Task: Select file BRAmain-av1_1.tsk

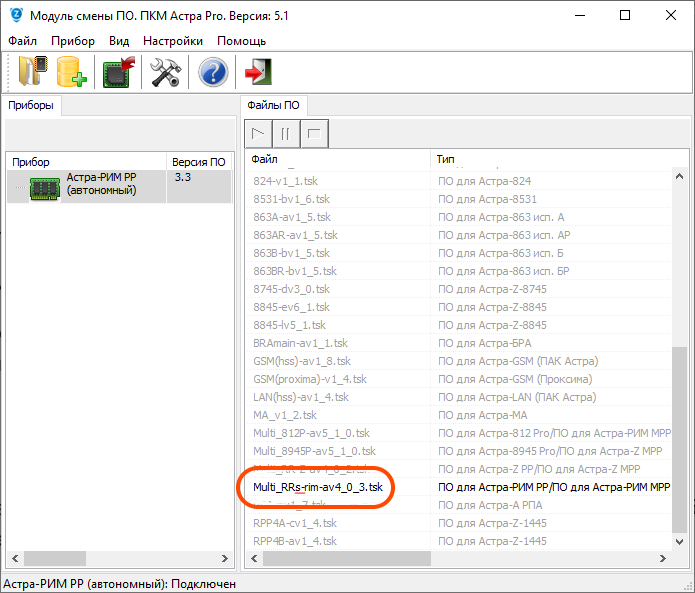Action: tap(300, 343)
